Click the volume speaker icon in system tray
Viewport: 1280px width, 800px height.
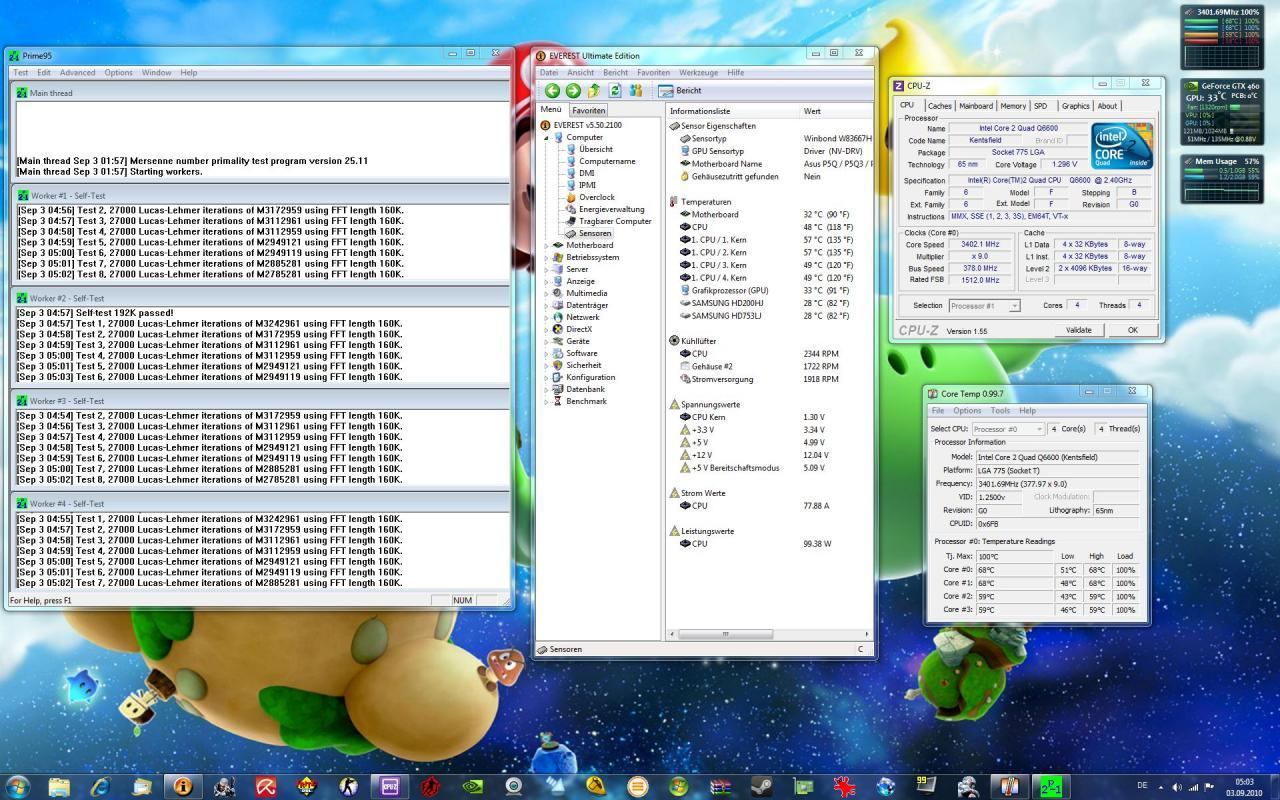pos(1177,787)
